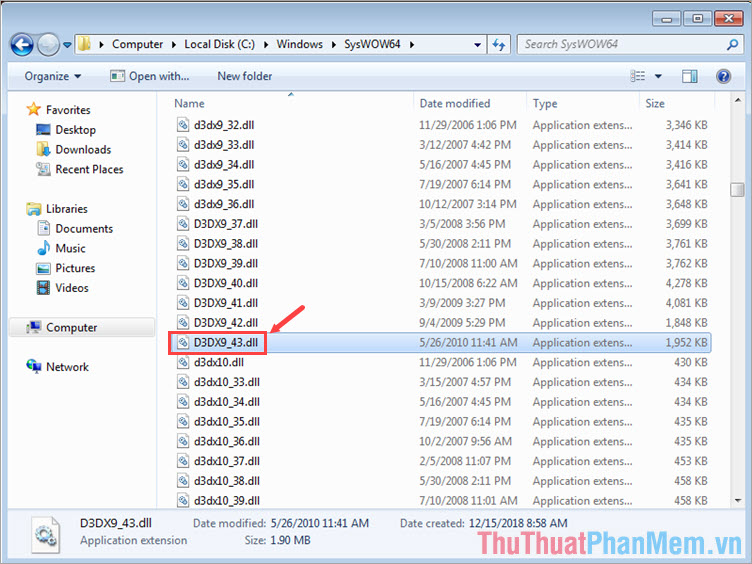The height and width of the screenshot is (564, 752).
Task: Toggle the preview pane
Action: coord(689,76)
